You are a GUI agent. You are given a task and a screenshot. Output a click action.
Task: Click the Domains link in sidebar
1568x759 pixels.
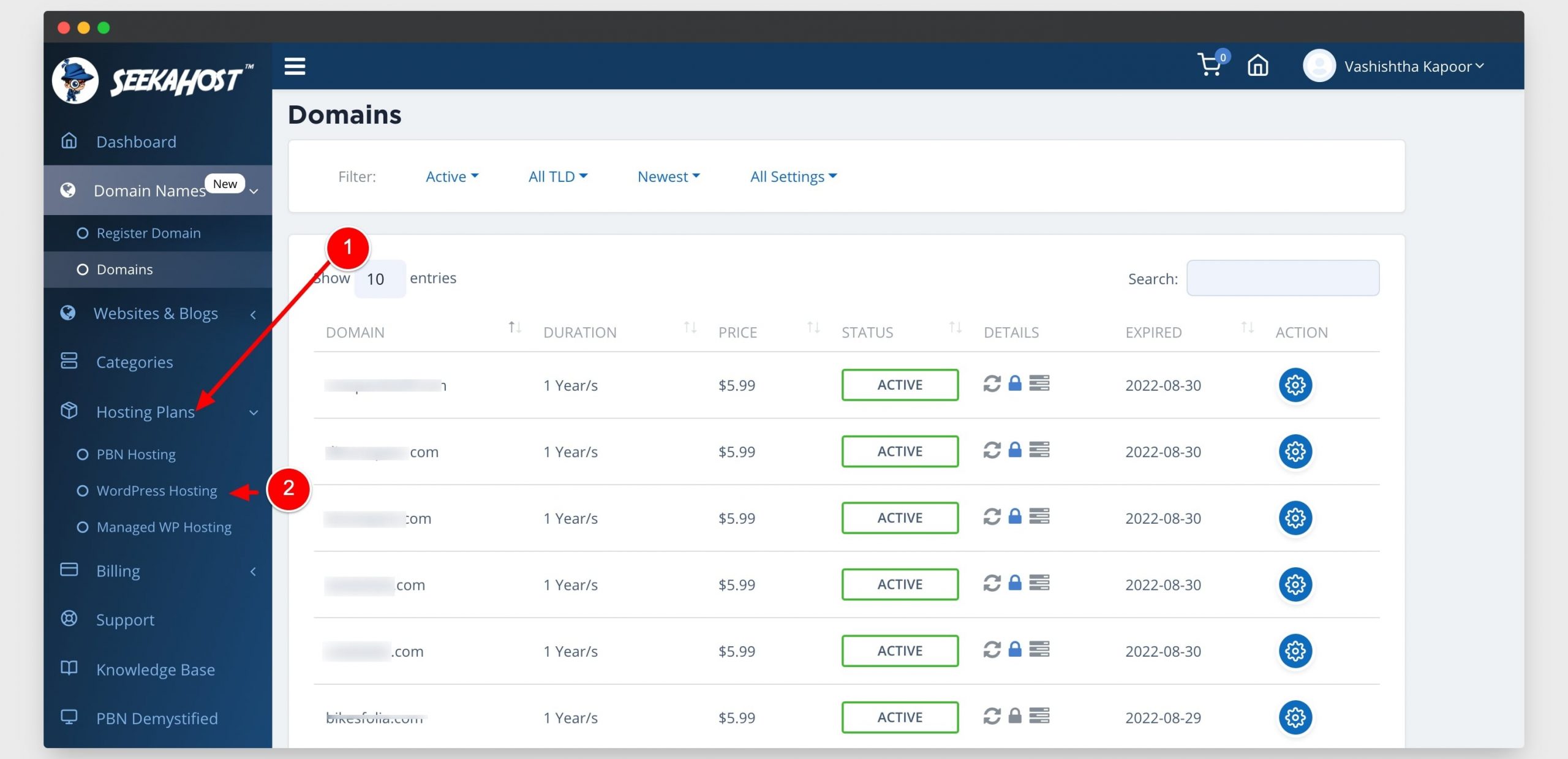tap(125, 268)
